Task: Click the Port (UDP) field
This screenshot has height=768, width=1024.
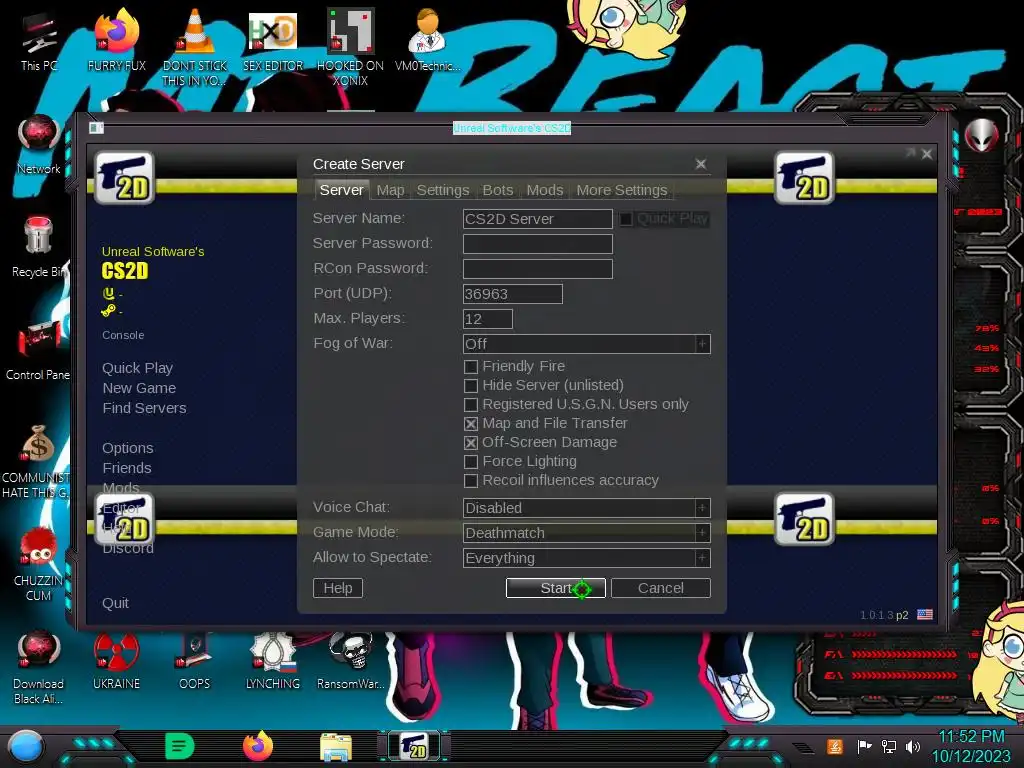Action: pos(513,294)
